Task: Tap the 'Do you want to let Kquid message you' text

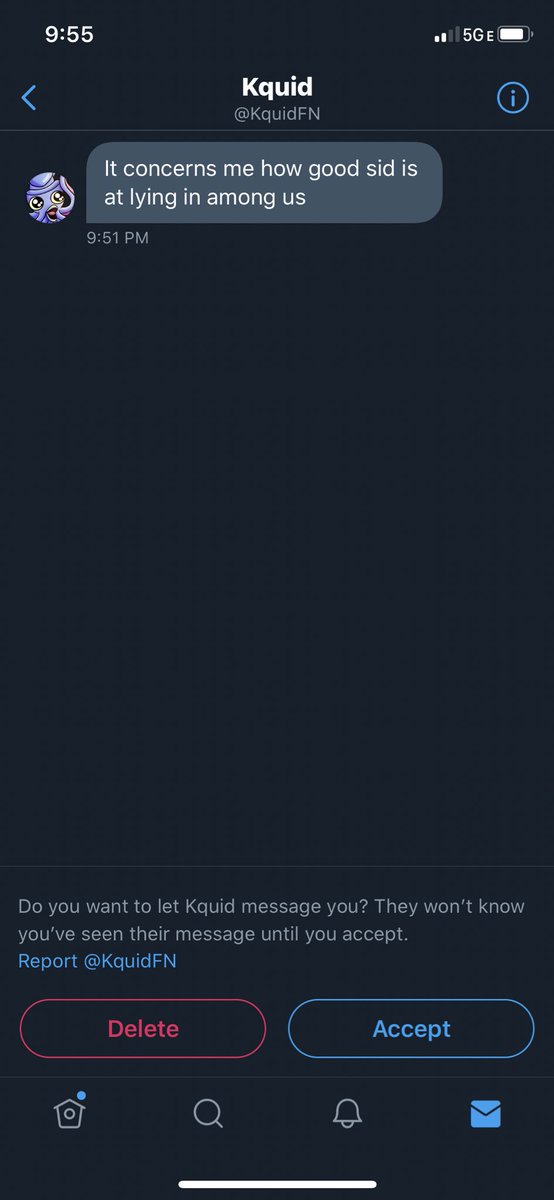Action: tap(271, 921)
